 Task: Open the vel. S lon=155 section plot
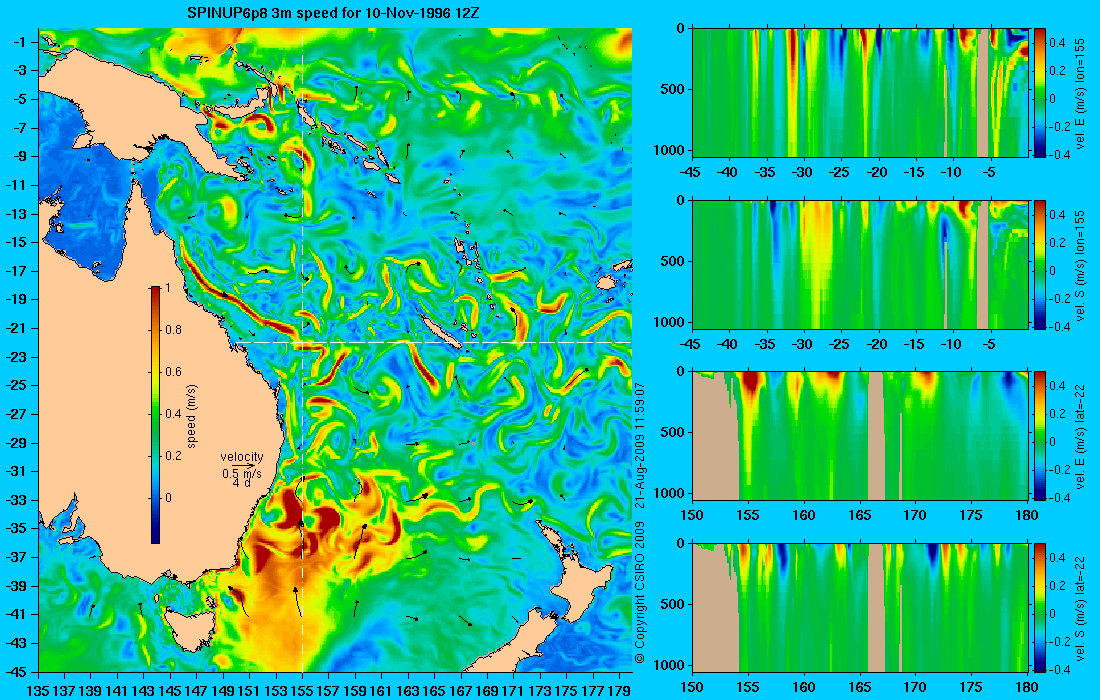(x=860, y=264)
